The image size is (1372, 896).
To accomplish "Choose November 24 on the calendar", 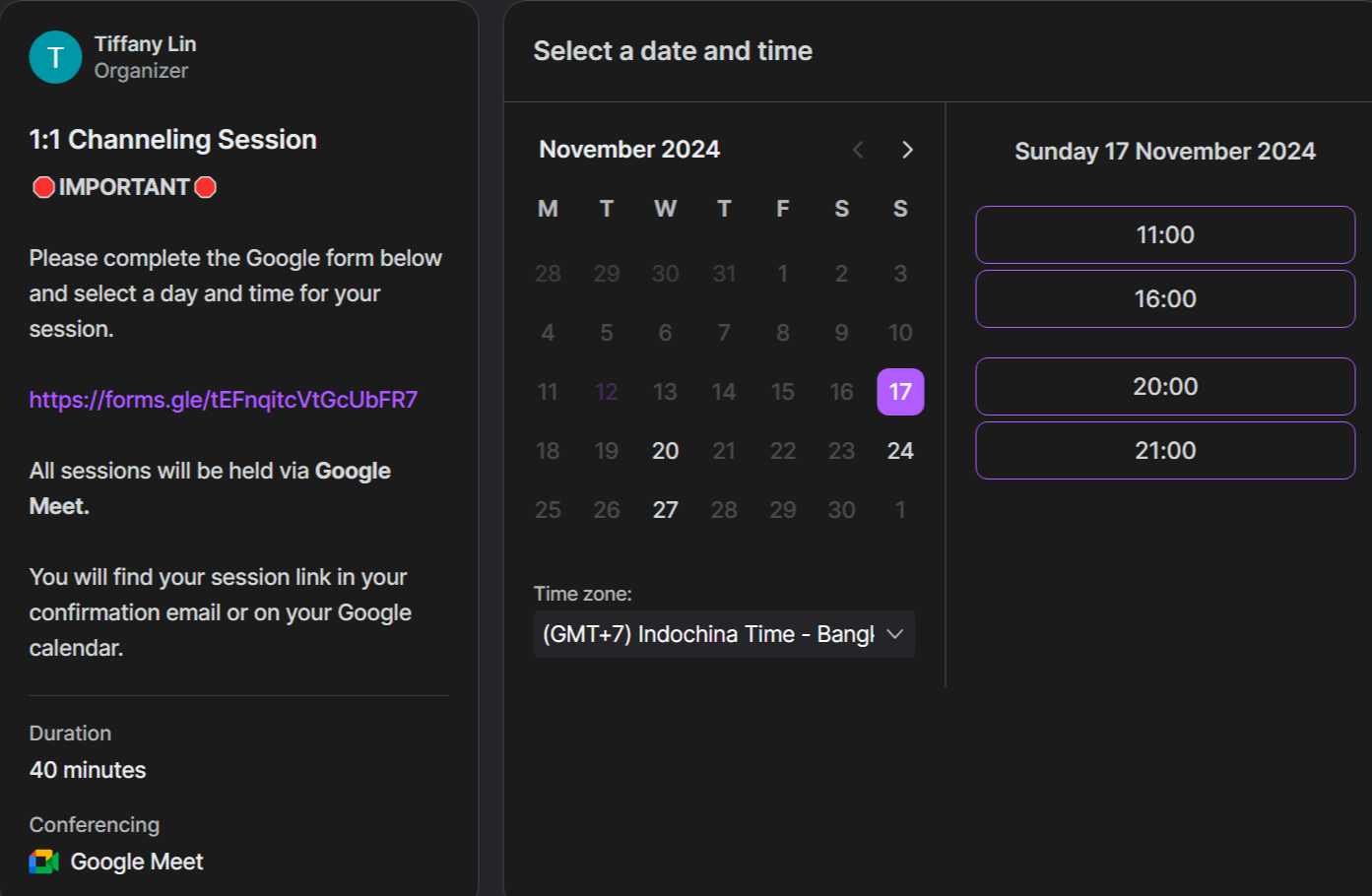I will [x=900, y=451].
